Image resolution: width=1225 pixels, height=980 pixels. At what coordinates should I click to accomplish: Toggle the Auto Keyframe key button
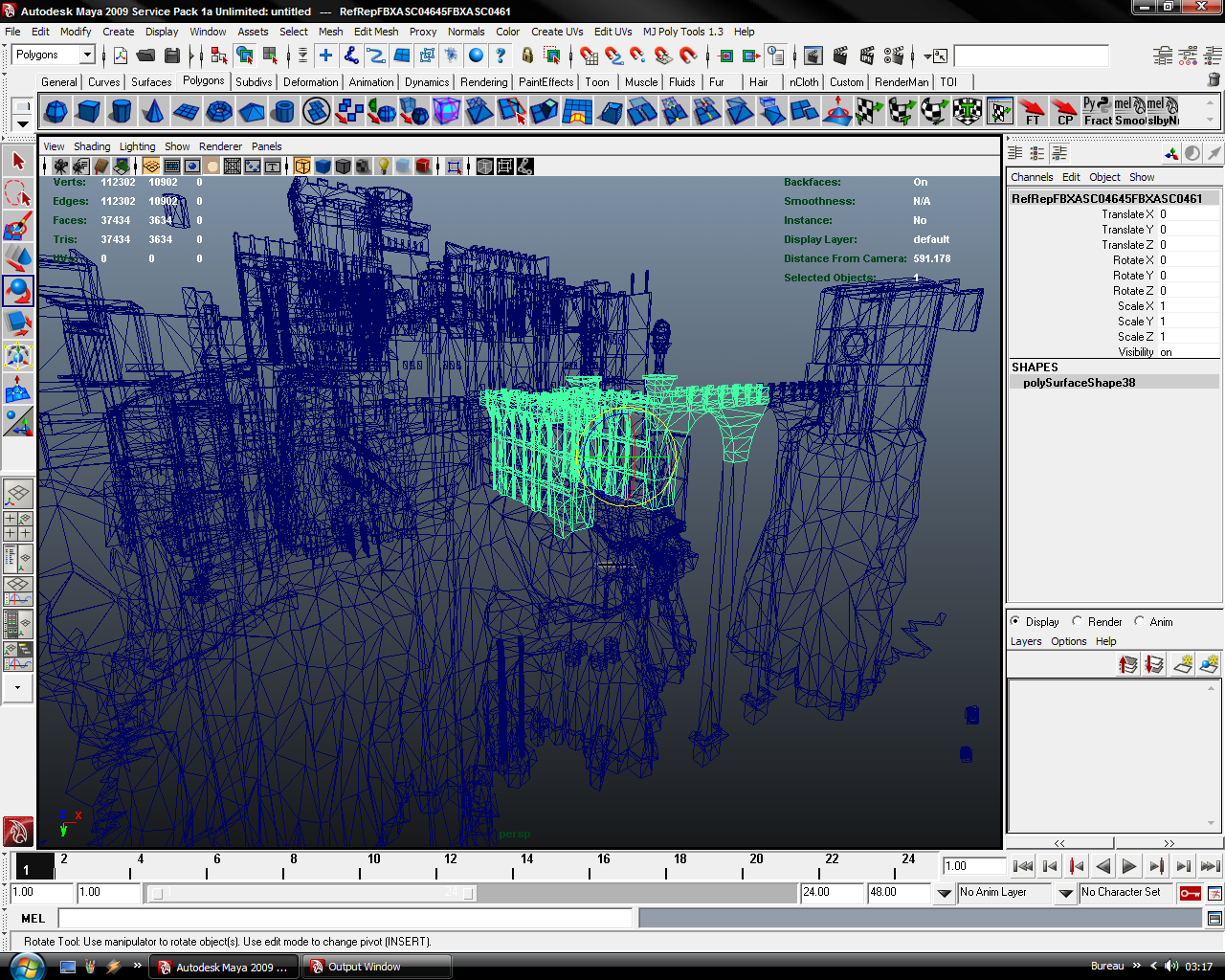[x=1190, y=893]
